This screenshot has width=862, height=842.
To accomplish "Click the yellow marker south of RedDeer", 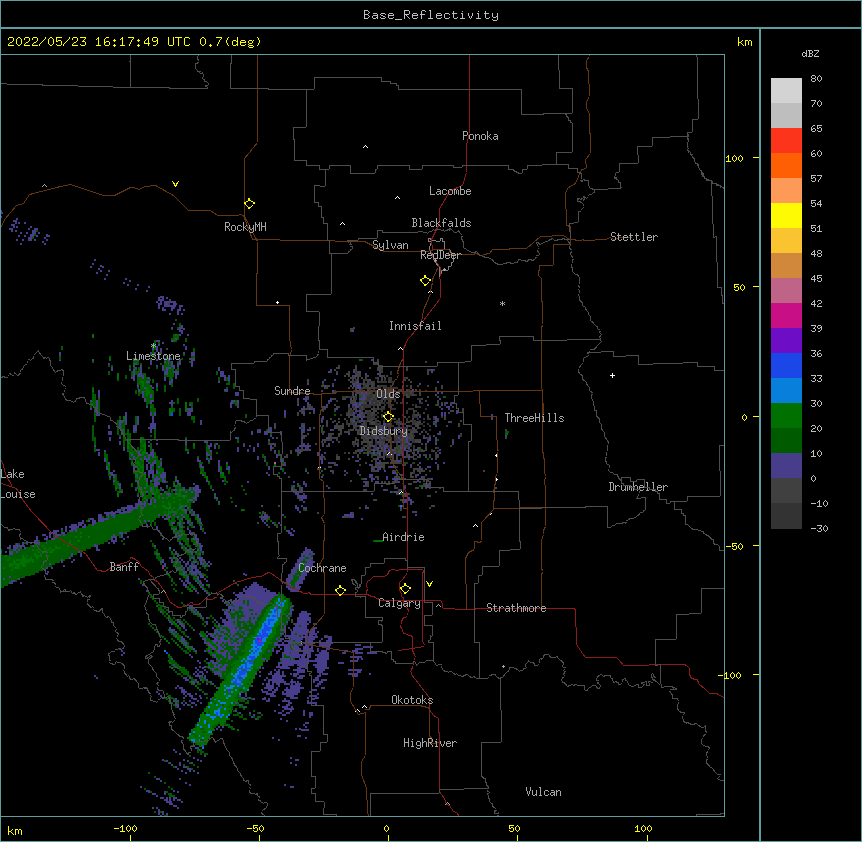I will 425,281.
